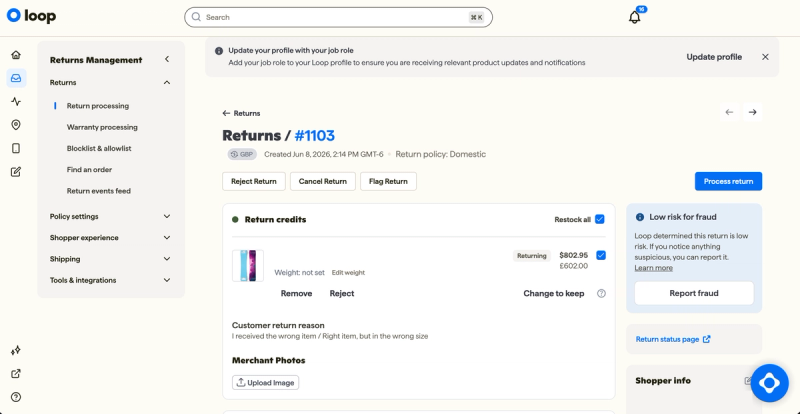
Task: Click the low risk fraud info icon
Action: (640, 217)
